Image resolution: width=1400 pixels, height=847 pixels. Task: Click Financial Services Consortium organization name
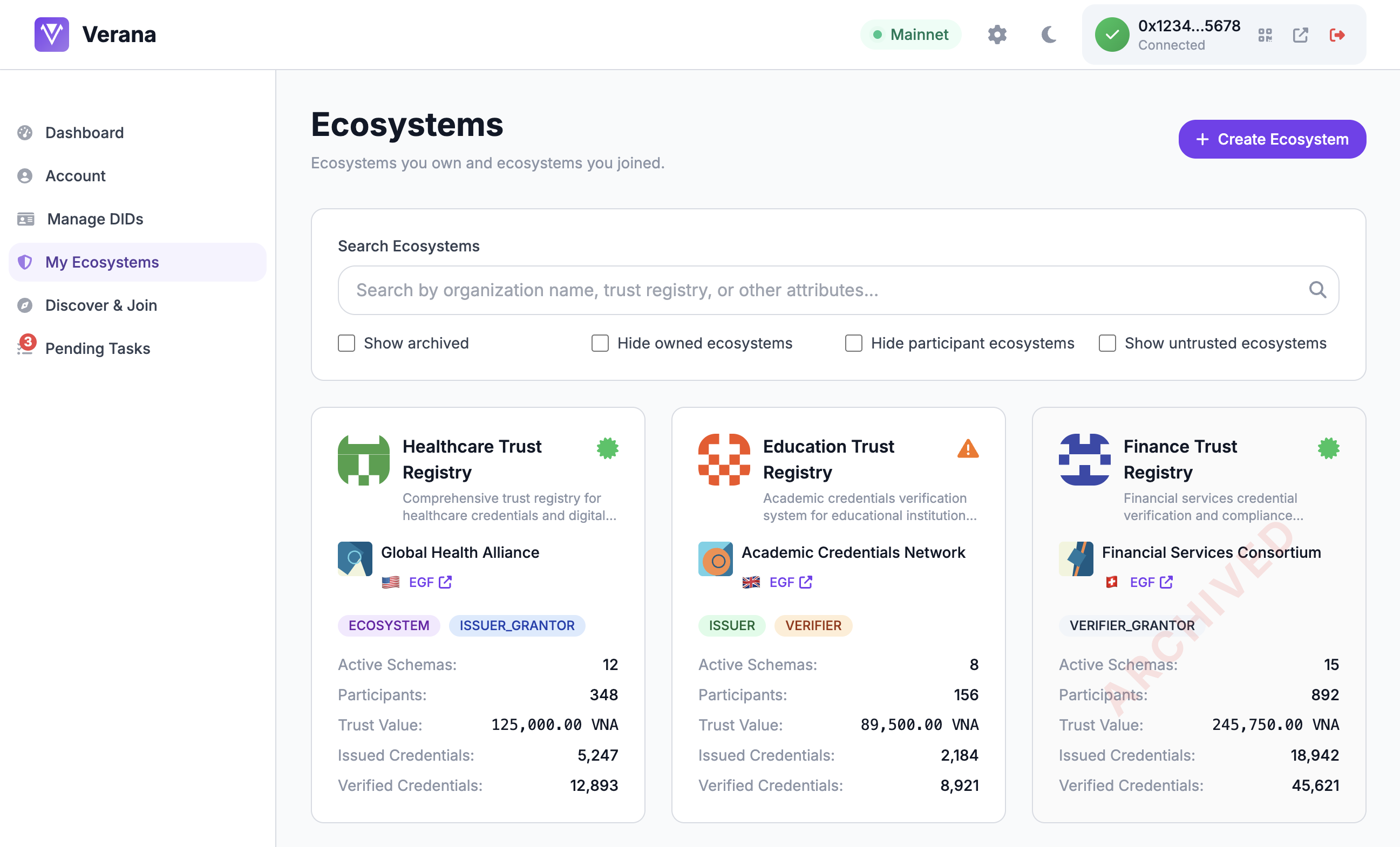click(x=1211, y=552)
